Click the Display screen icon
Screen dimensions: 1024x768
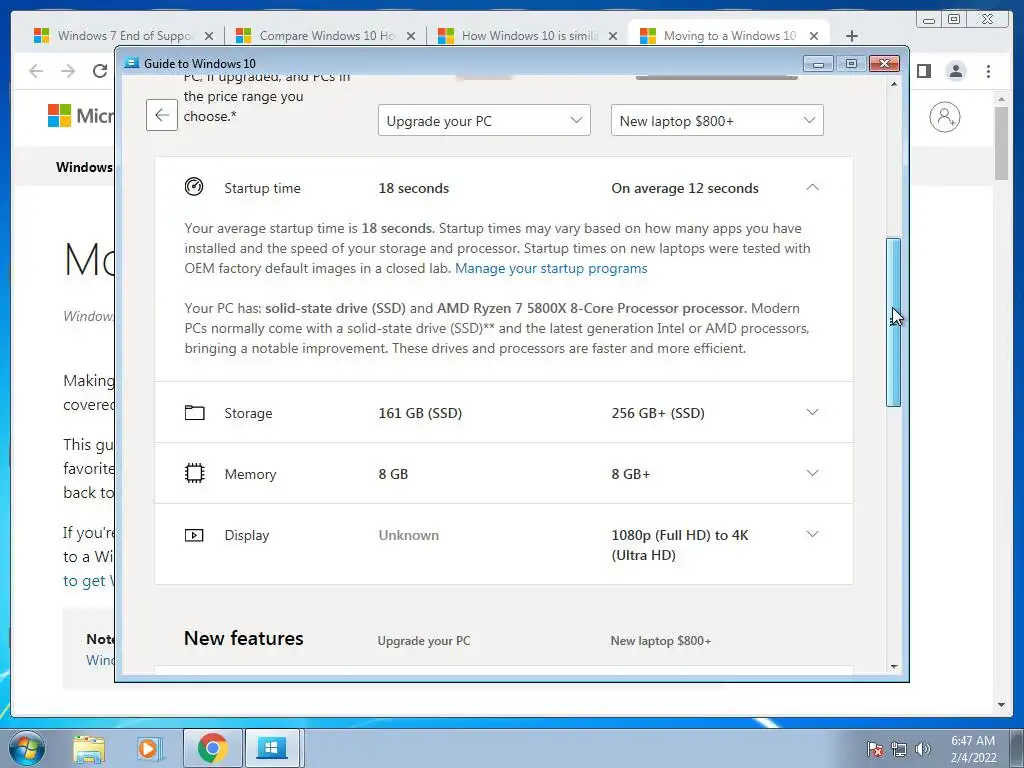click(x=194, y=536)
